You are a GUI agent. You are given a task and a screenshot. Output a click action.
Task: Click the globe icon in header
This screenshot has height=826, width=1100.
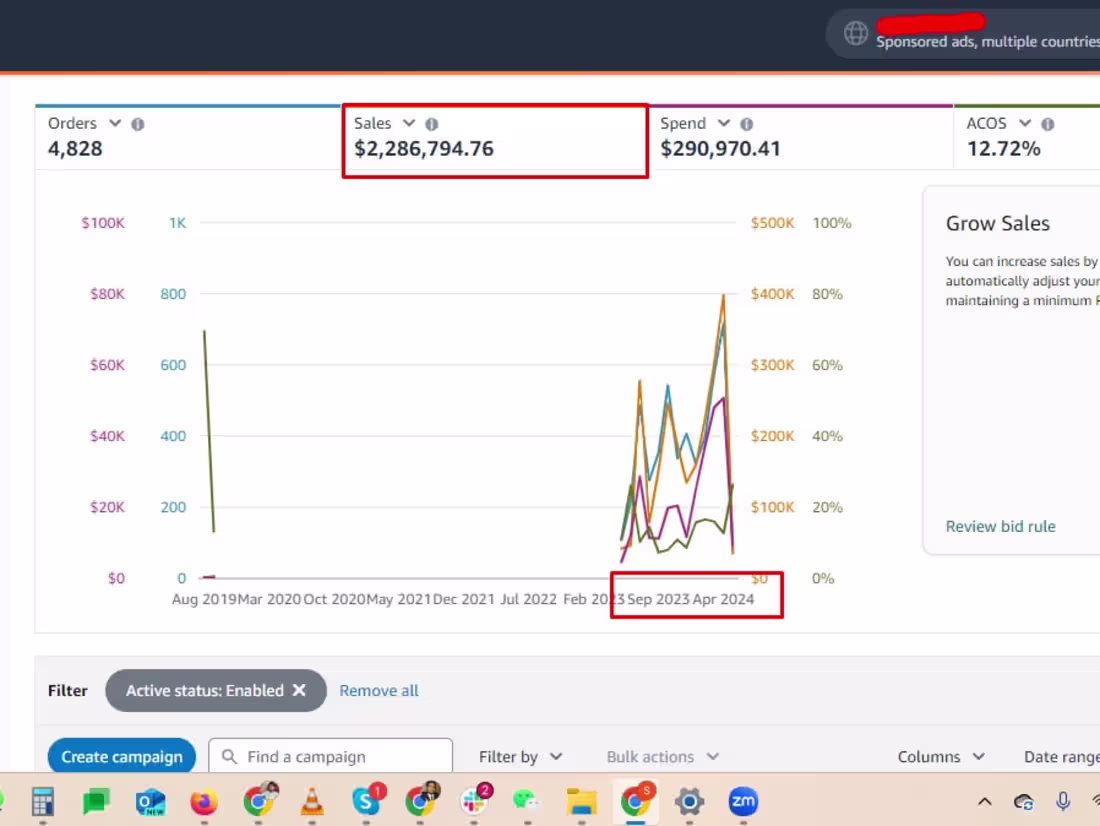point(855,33)
